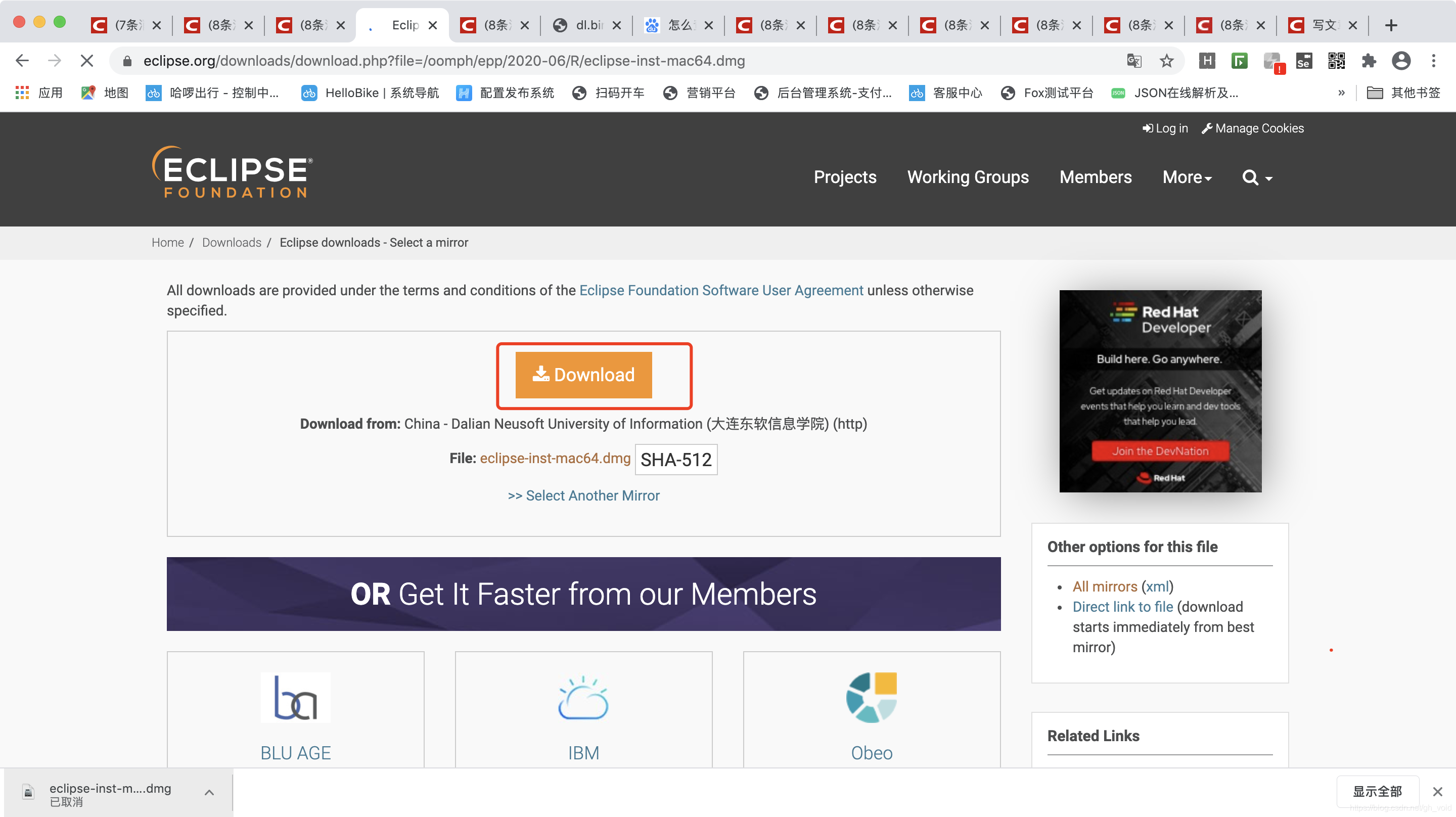Click the Select Another Mirror link
This screenshot has width=1456, height=817.
(x=584, y=495)
